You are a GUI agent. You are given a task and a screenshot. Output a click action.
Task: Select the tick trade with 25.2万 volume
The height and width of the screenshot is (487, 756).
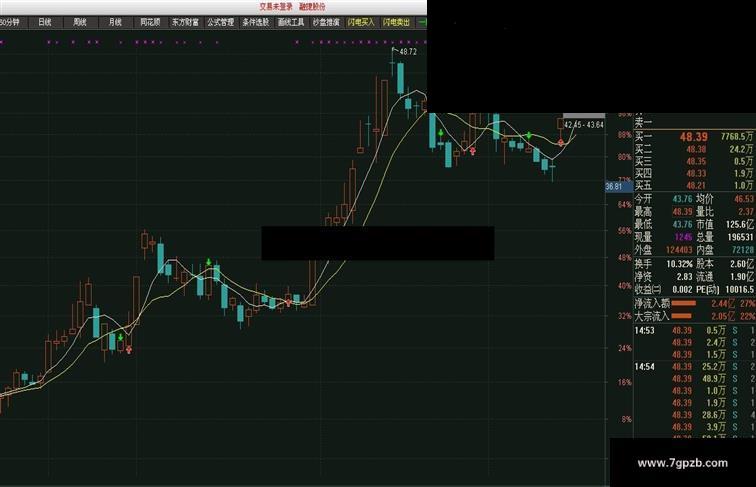694,367
